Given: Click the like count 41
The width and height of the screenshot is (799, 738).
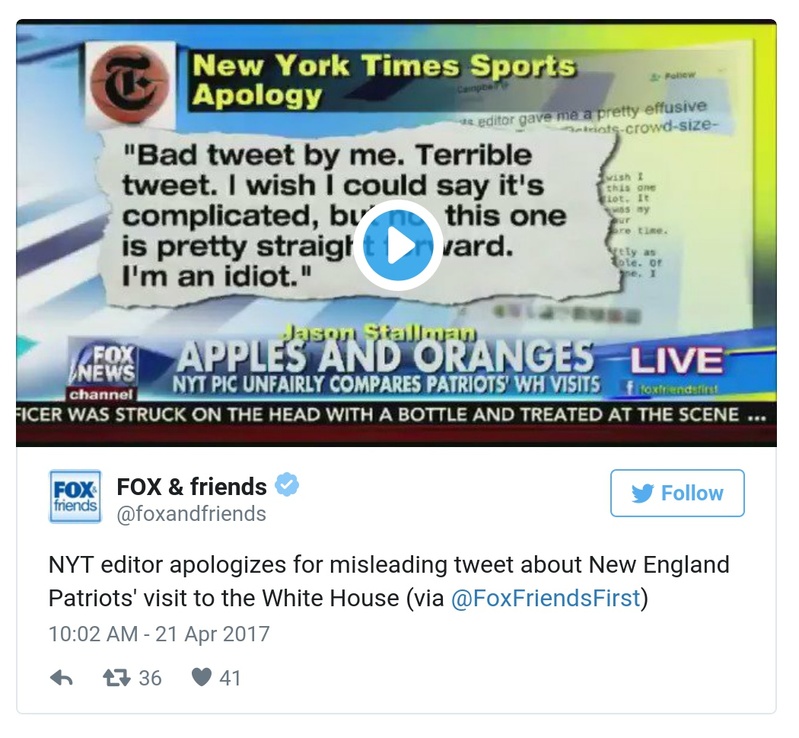Looking at the screenshot, I should [x=230, y=678].
